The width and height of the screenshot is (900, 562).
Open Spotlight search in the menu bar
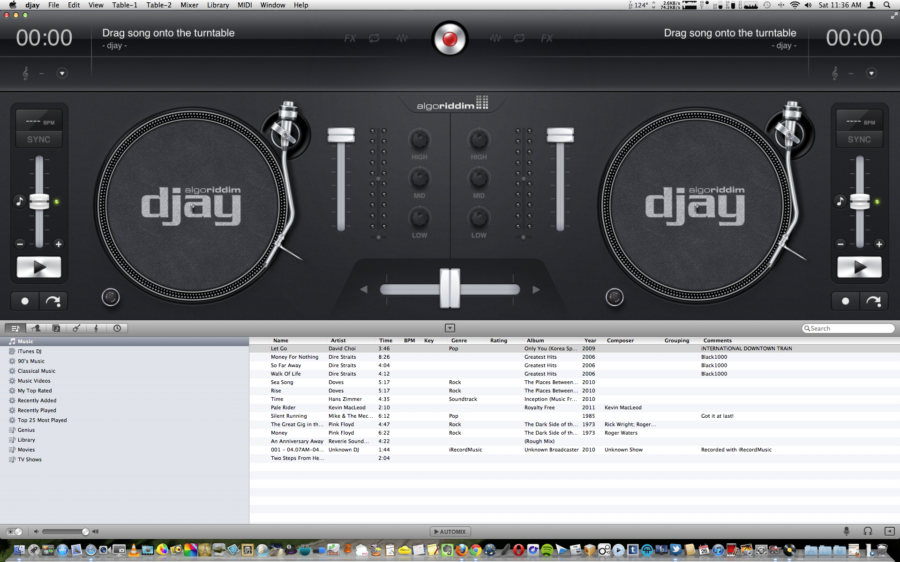887,5
